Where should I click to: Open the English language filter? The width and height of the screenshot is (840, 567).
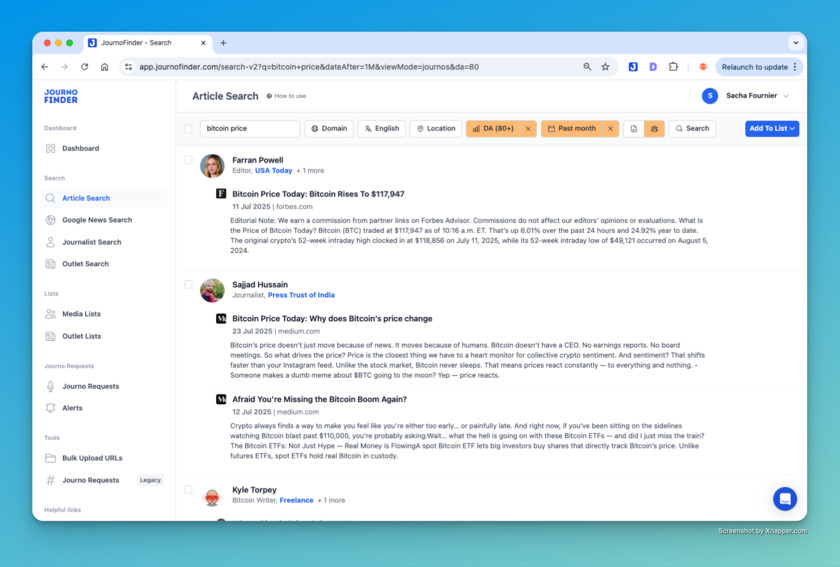(382, 129)
